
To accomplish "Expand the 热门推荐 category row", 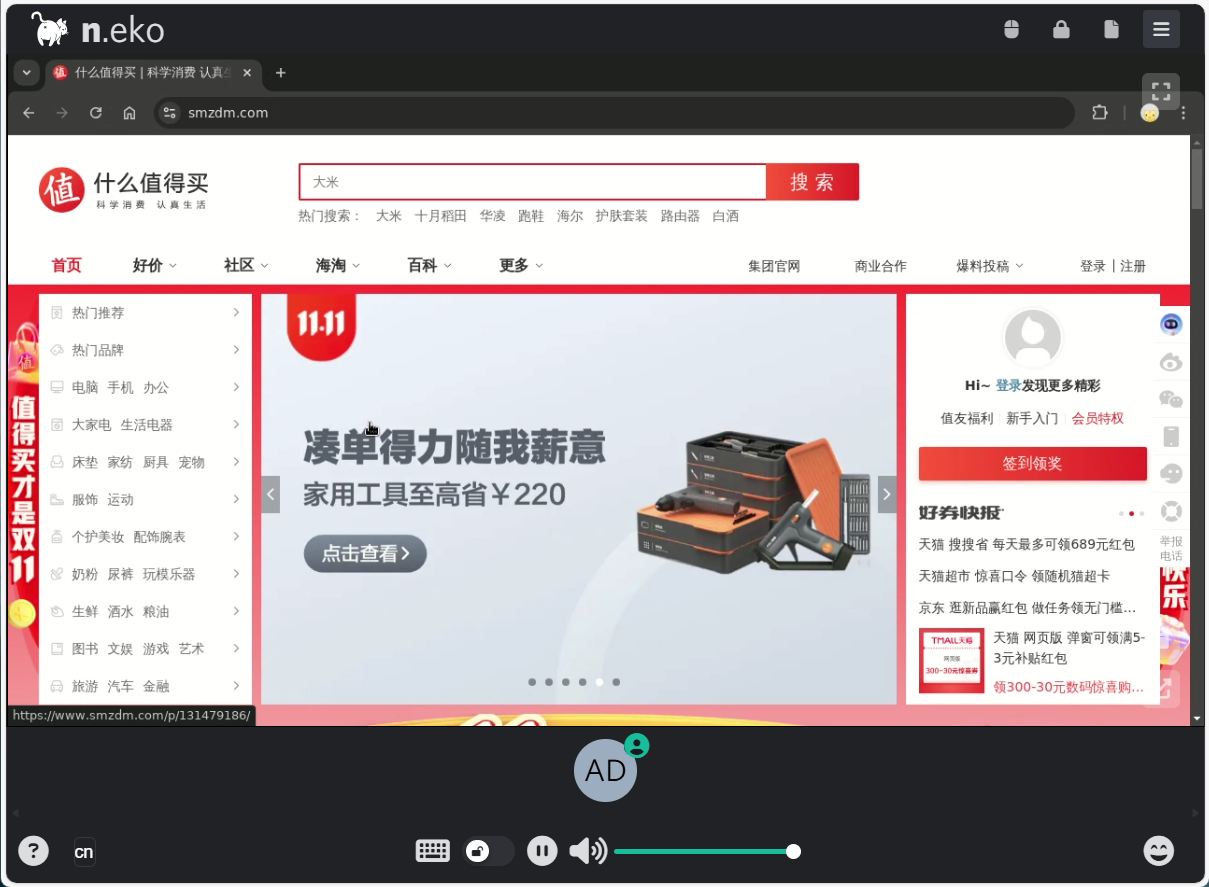I will pyautogui.click(x=145, y=313).
